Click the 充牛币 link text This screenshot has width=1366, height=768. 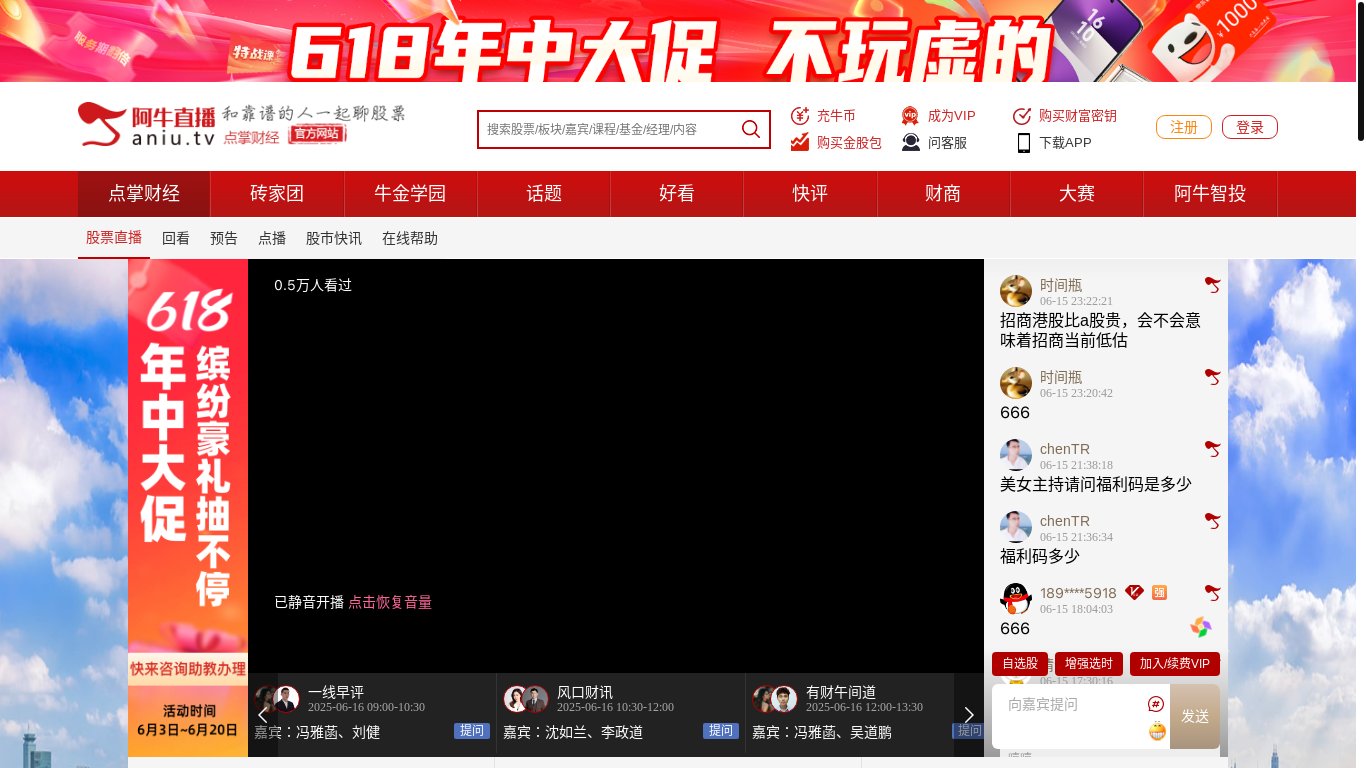tap(836, 116)
